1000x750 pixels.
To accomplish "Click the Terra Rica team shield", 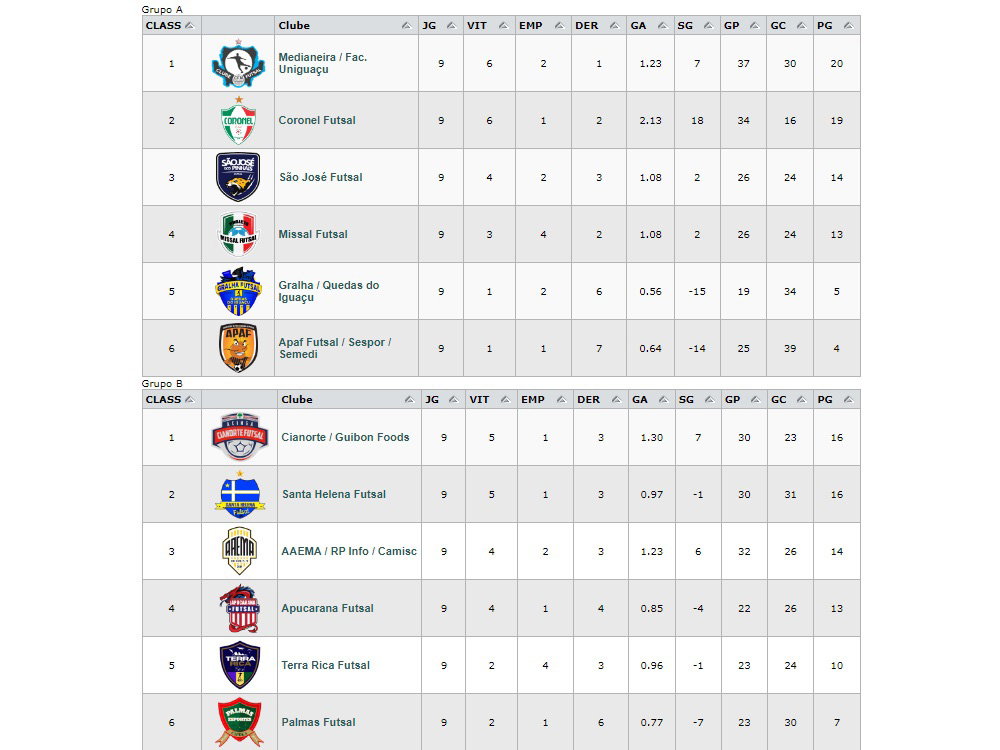I will click(239, 665).
